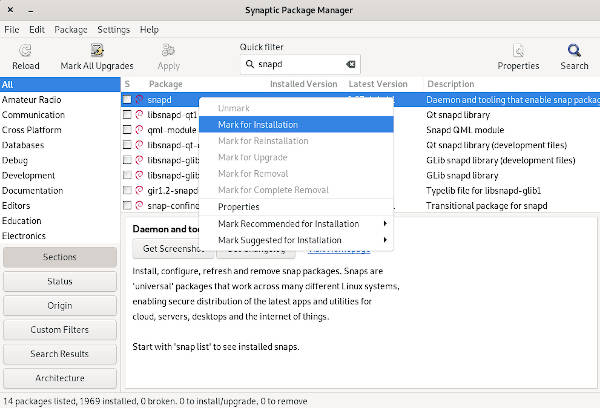
Task: Click the Sections button
Action: pos(60,257)
